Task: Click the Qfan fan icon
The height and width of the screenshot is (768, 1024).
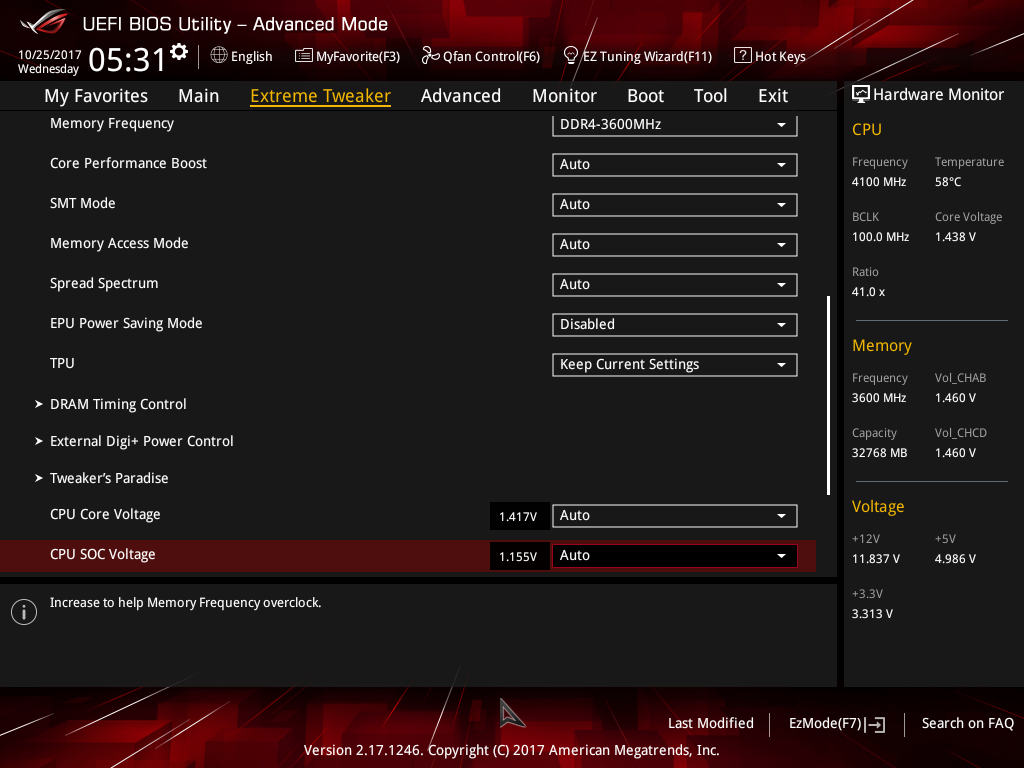Action: pos(430,56)
